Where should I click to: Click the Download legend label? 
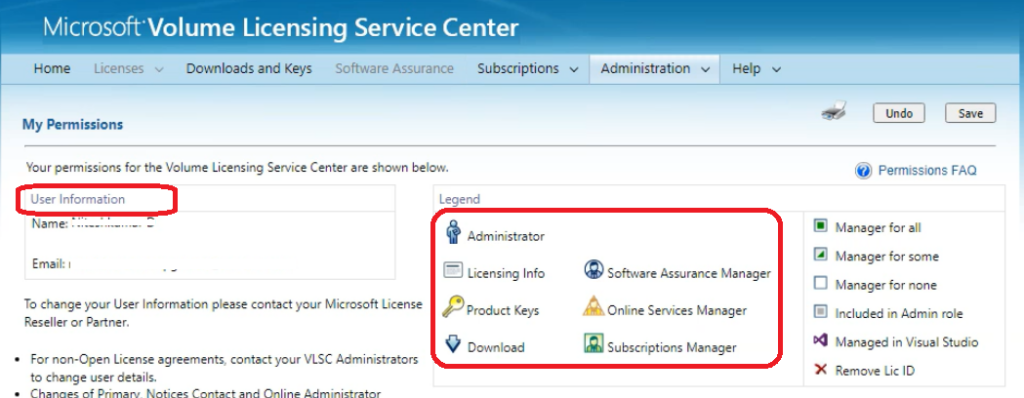(496, 348)
